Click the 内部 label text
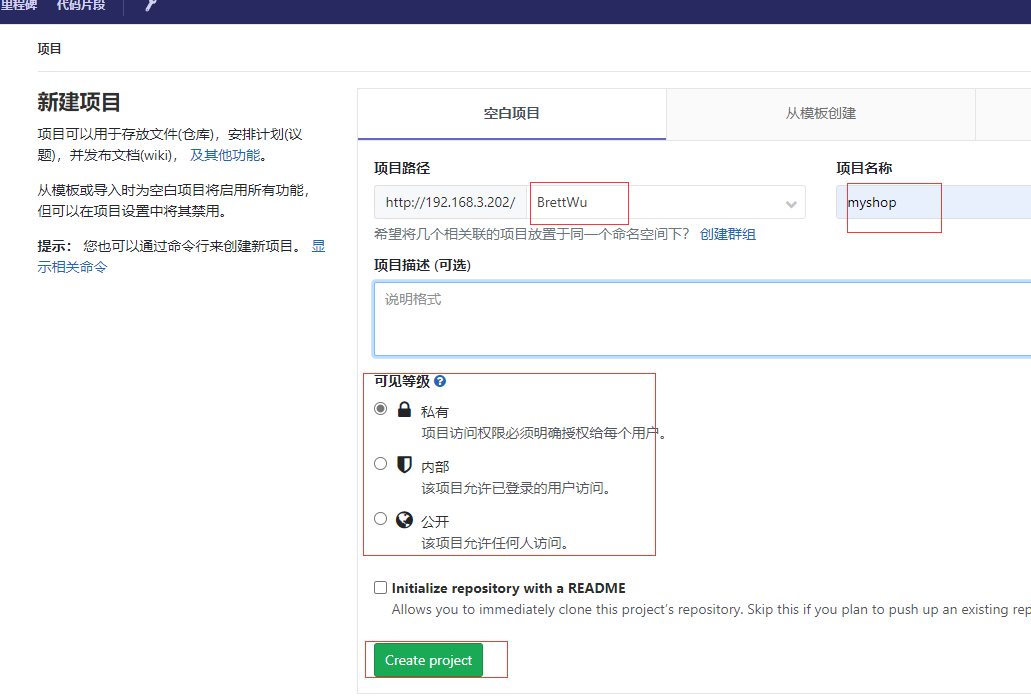This screenshot has height=696, width=1031. click(x=435, y=467)
